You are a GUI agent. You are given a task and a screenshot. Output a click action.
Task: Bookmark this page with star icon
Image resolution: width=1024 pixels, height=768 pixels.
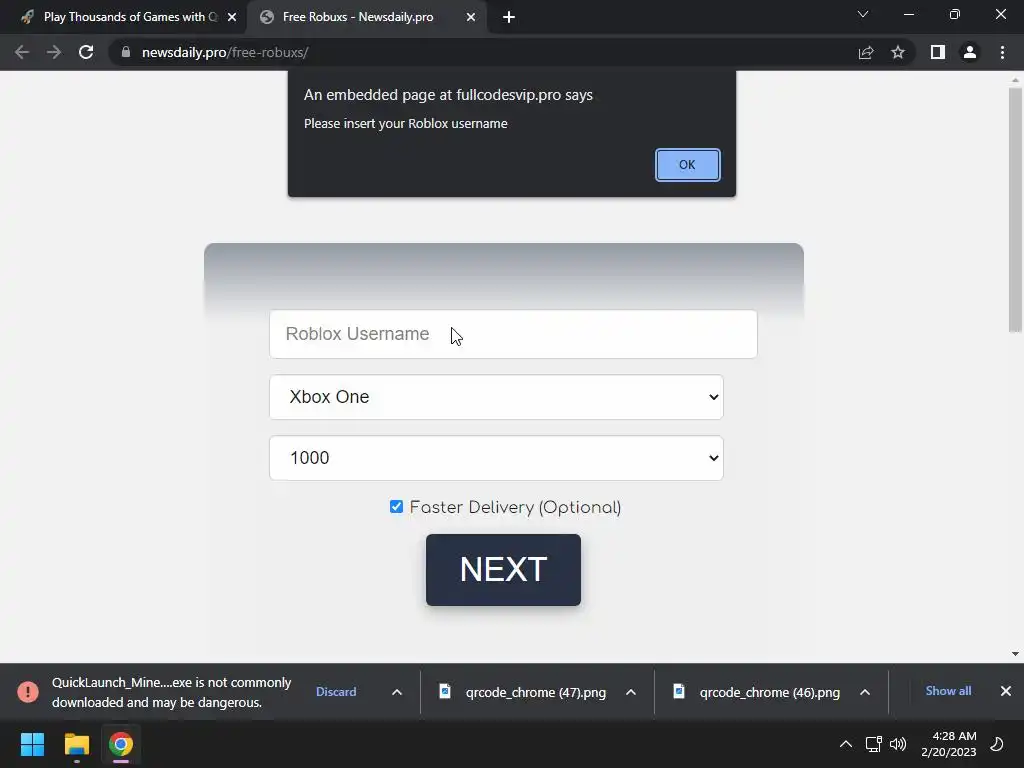(898, 52)
